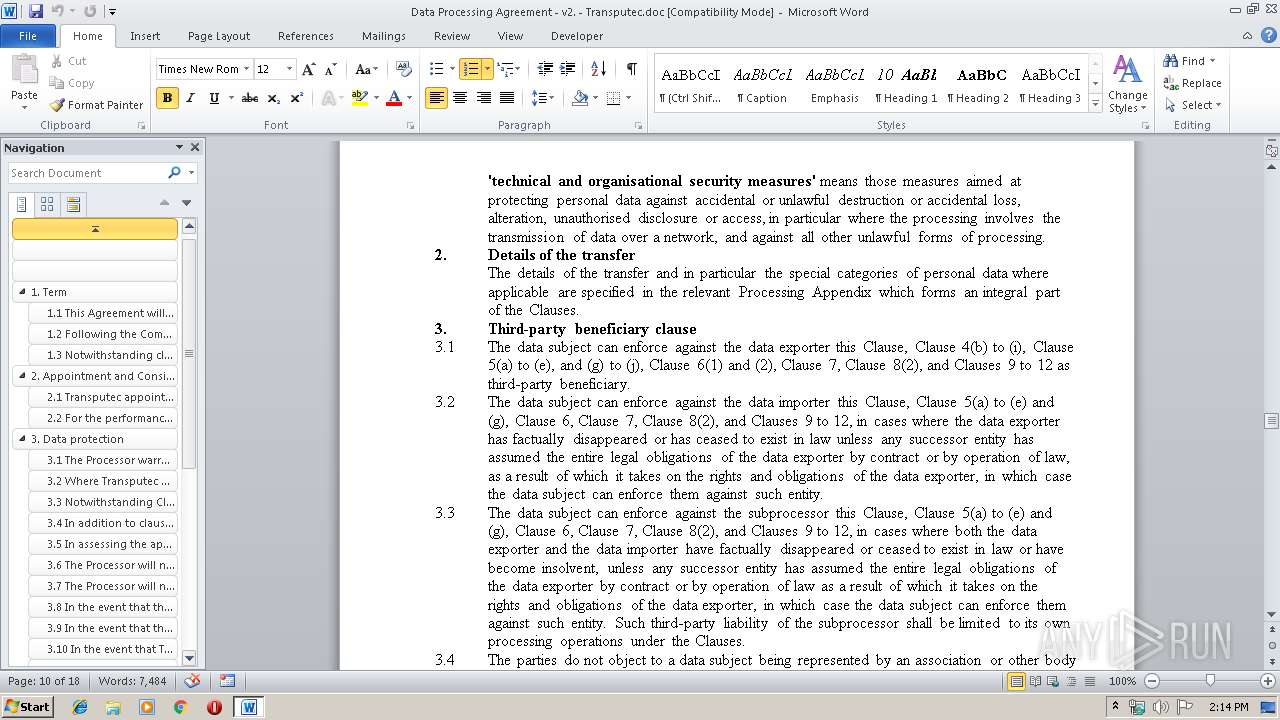This screenshot has width=1280, height=720.
Task: Collapse the '3. Data protection' heading
Action: [x=22, y=439]
